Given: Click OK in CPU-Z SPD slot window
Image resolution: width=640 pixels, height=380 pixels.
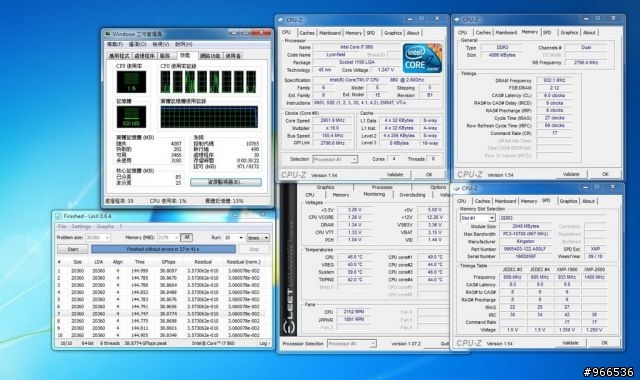Looking at the screenshot, I should (604, 343).
